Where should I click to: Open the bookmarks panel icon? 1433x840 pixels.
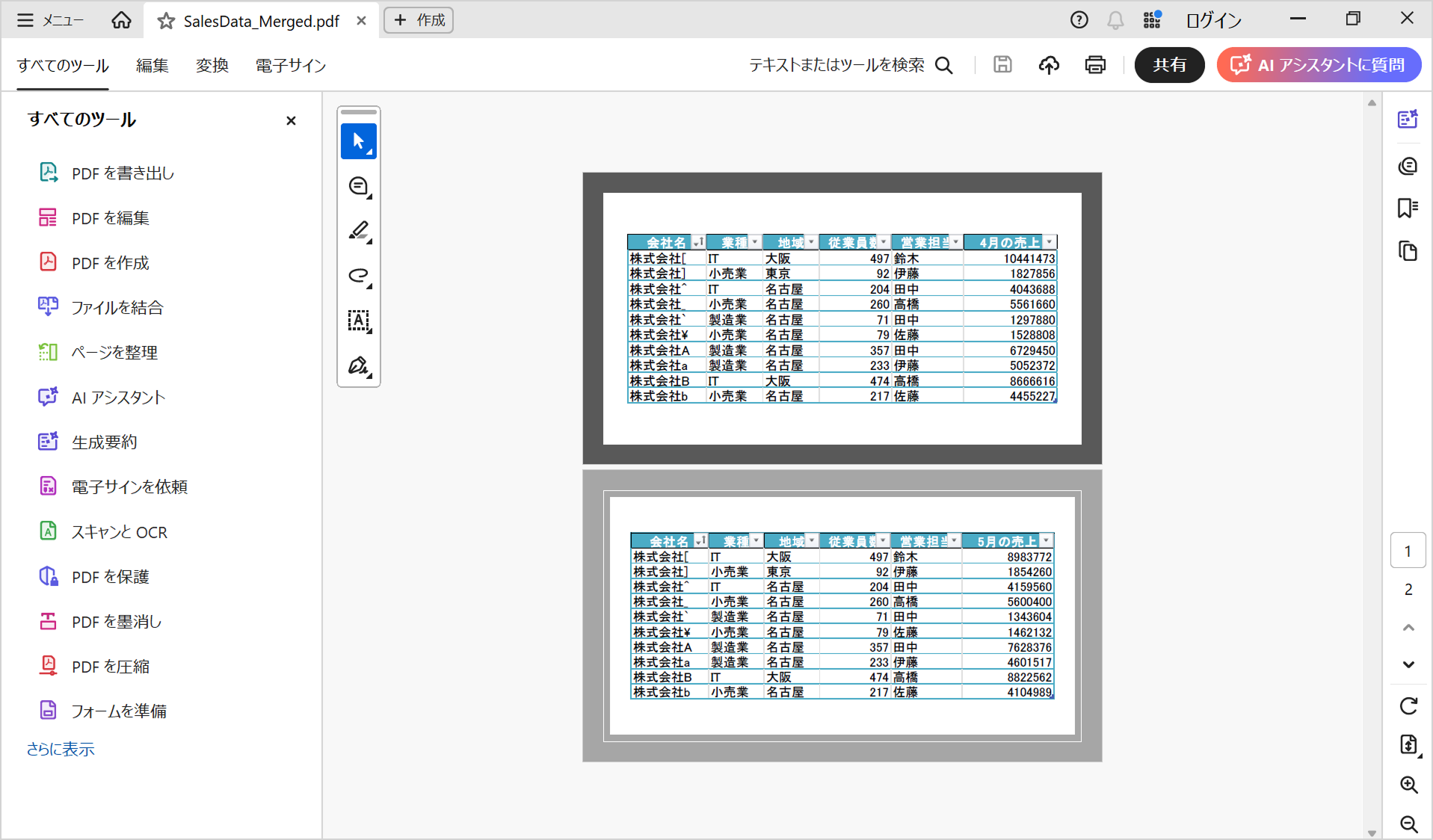1408,208
